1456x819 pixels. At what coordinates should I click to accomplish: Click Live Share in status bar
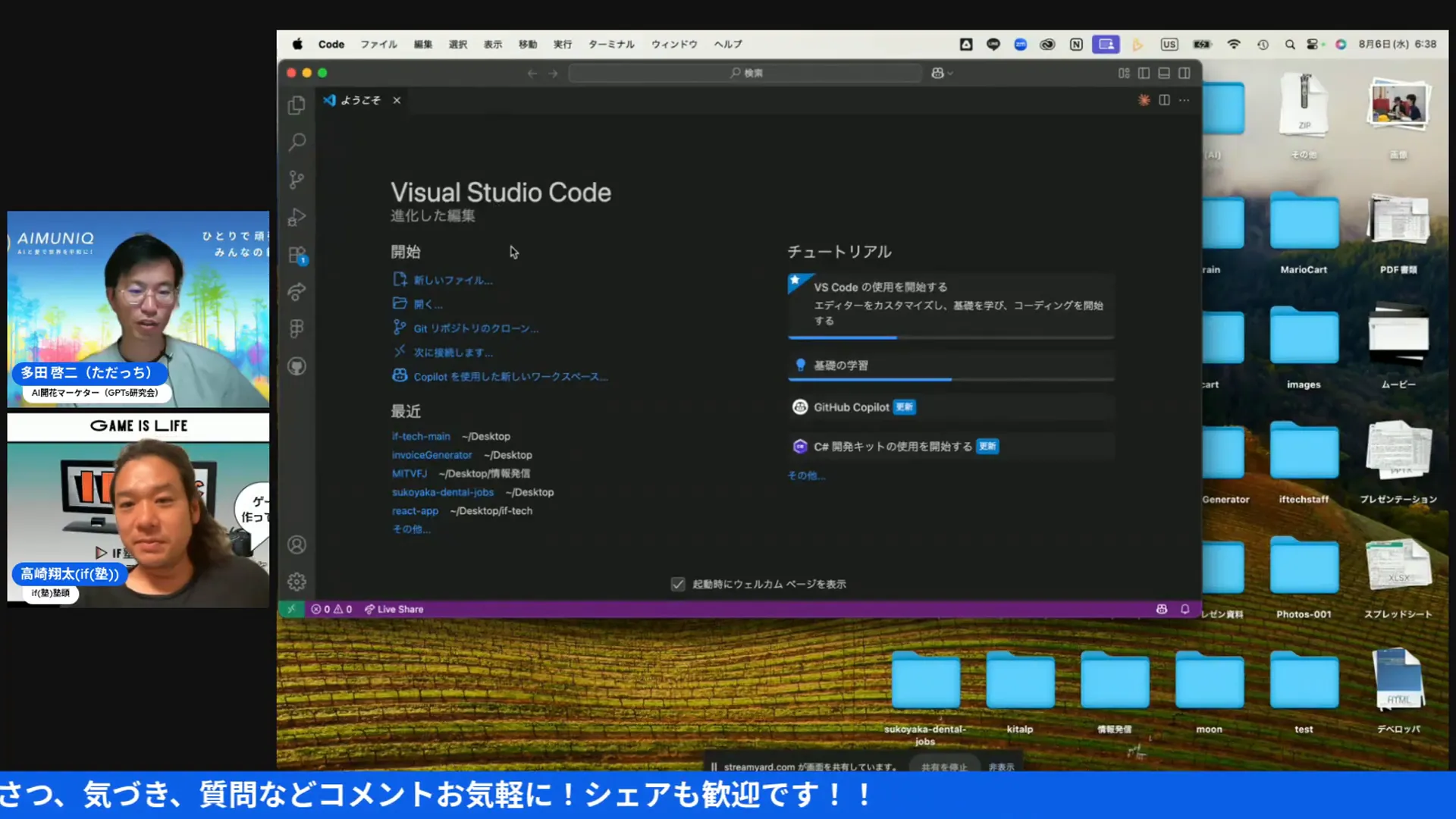394,609
